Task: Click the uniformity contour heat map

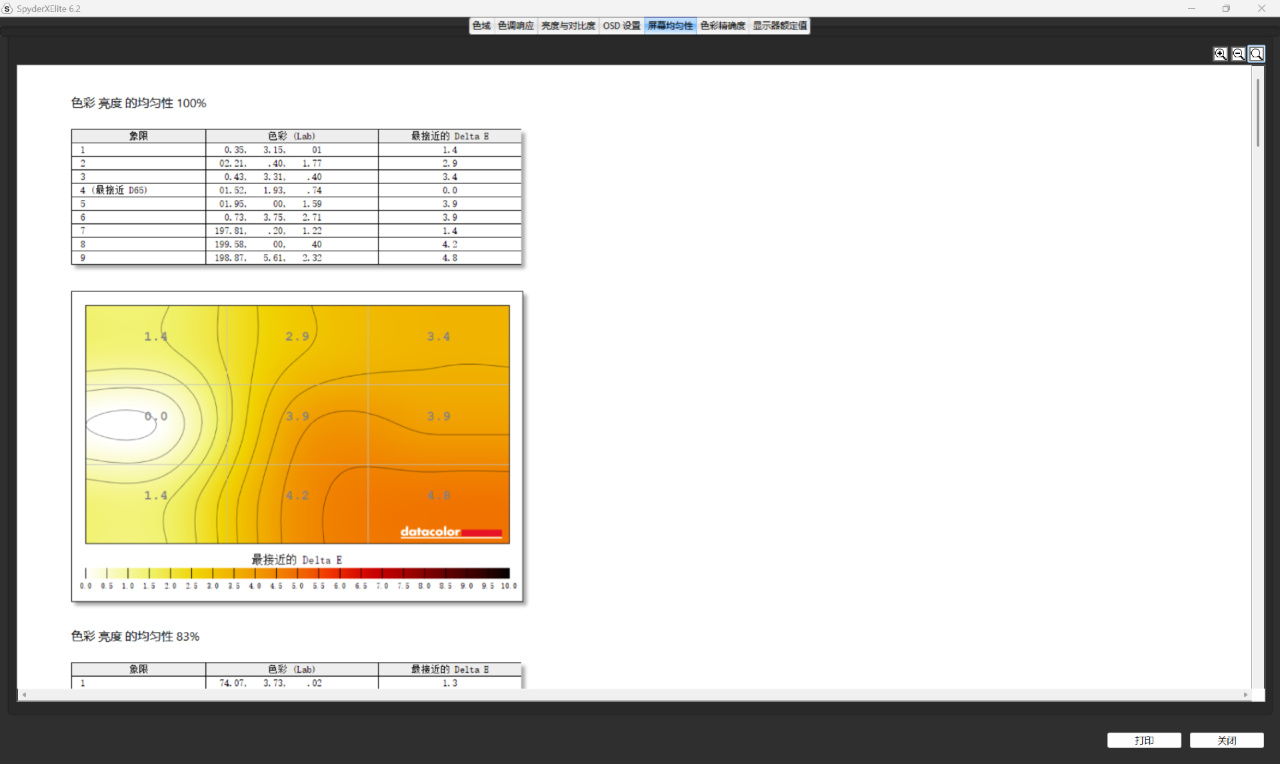Action: 297,424
